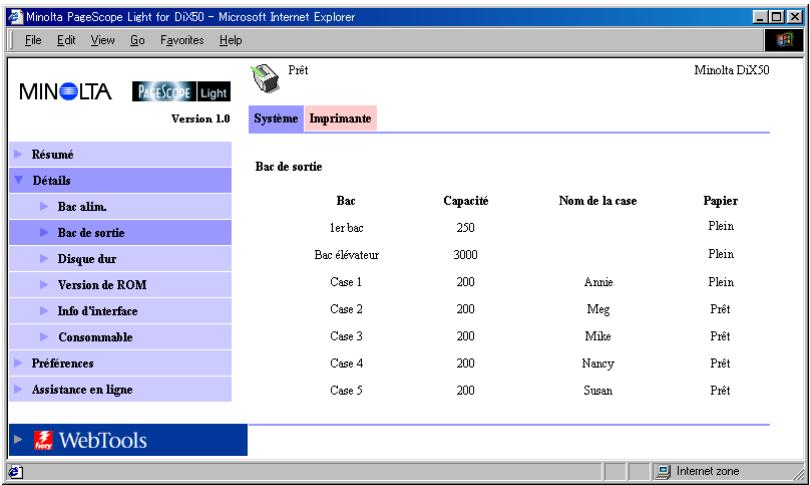
Task: Switch to the Système tab
Action: click(276, 118)
